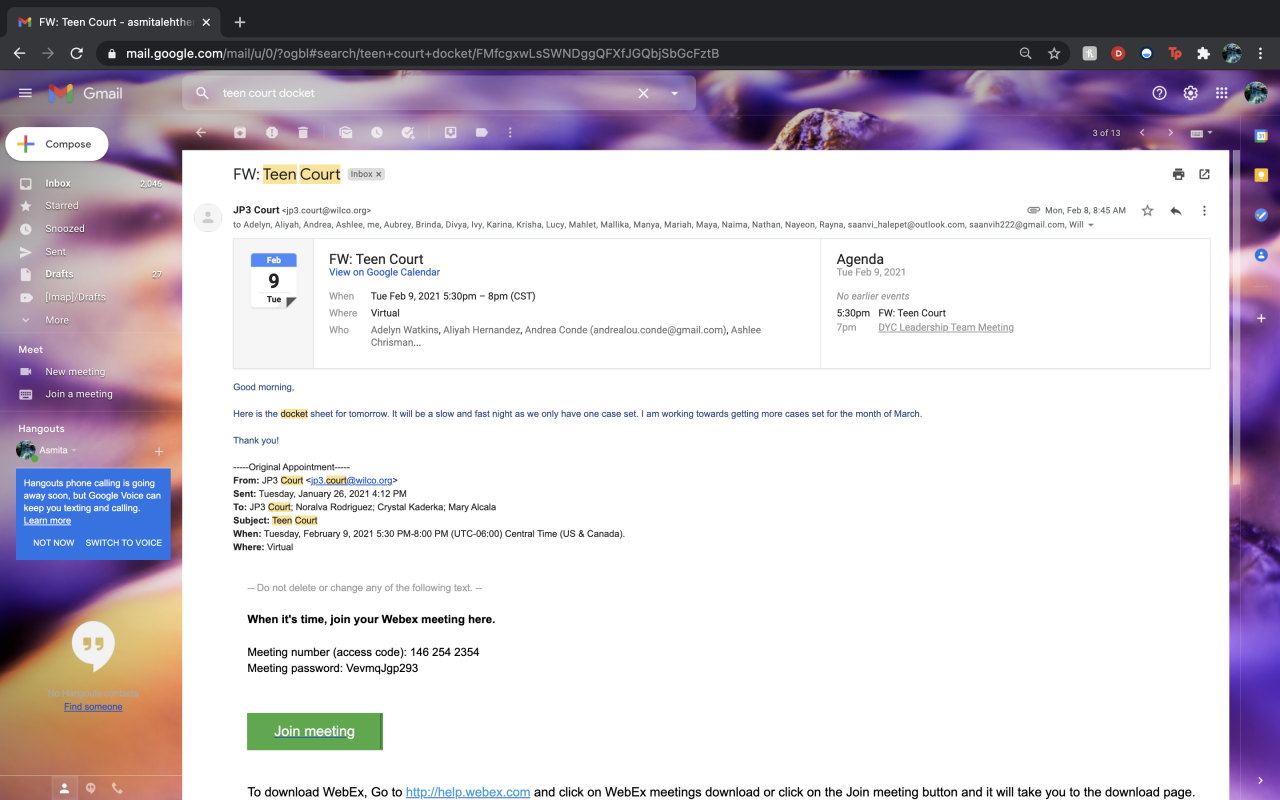Snooze this email conversation

click(376, 132)
